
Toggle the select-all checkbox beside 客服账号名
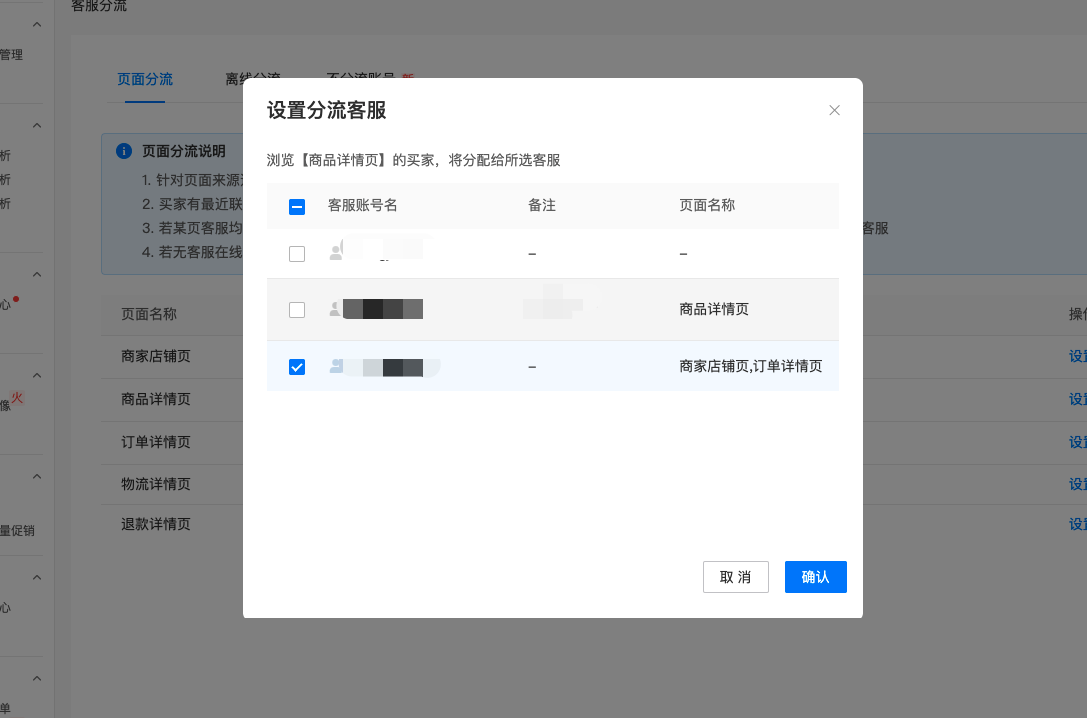[x=297, y=206]
